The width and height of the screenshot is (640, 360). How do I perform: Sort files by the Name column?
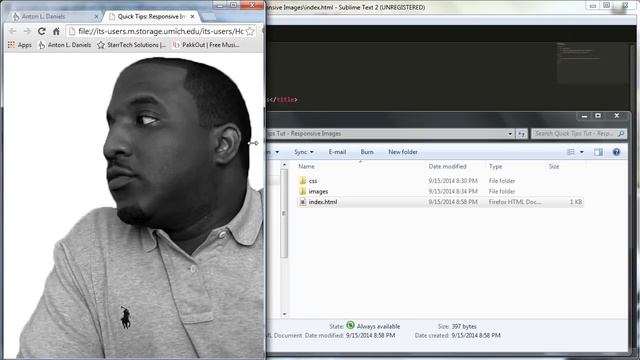(306, 167)
